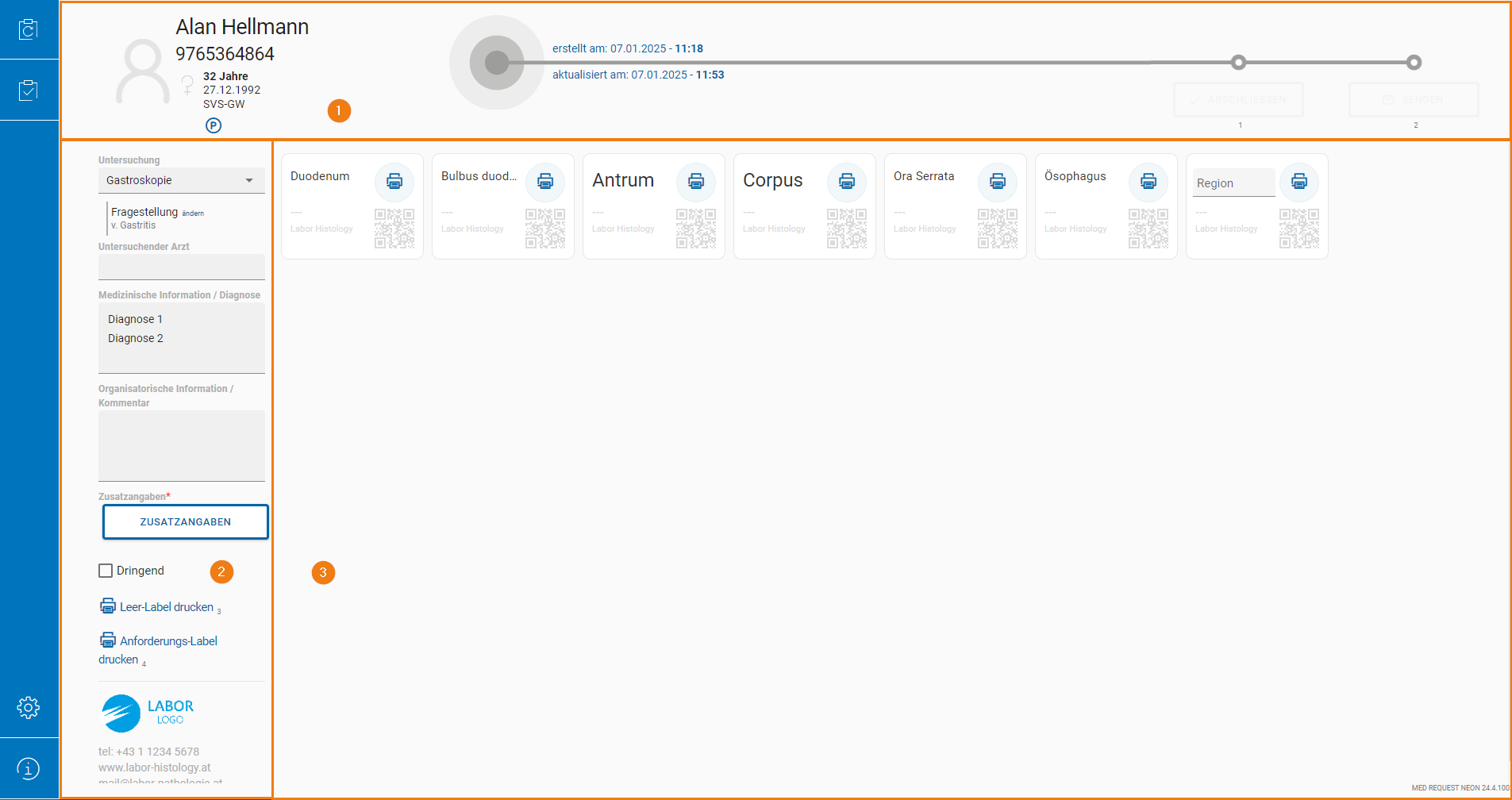The height and width of the screenshot is (800, 1512).
Task: Click printer icon beside Anforderungs-Label drucken
Action: pyautogui.click(x=108, y=640)
